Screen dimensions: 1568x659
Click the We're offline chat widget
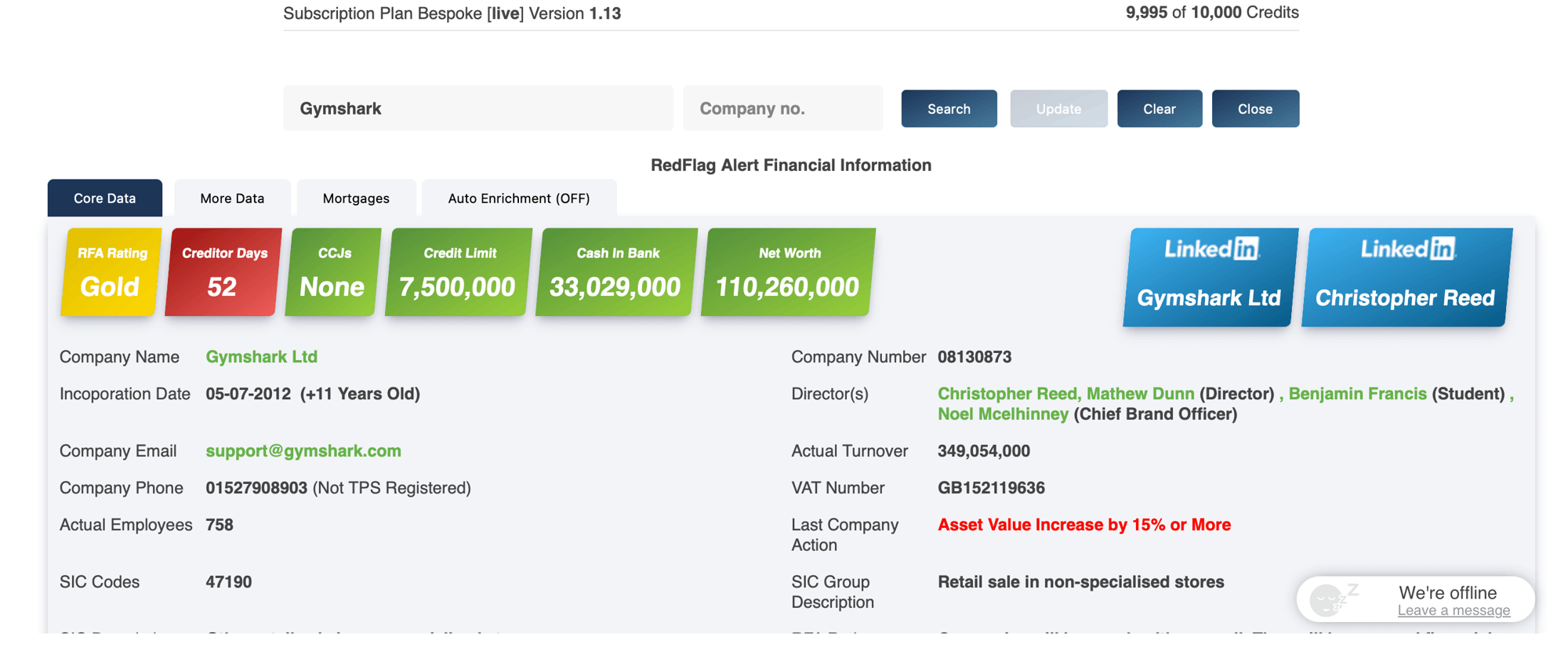1416,600
